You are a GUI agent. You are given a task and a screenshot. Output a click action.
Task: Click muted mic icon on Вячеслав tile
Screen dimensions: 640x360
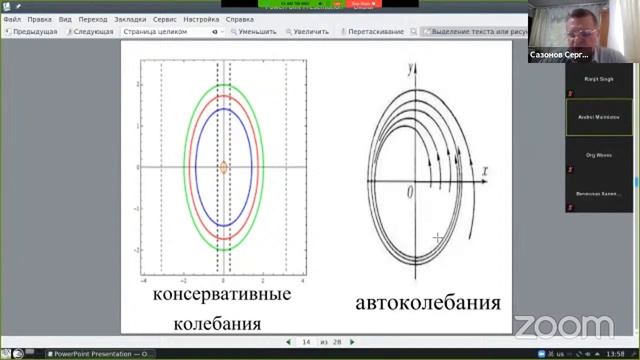[570, 208]
